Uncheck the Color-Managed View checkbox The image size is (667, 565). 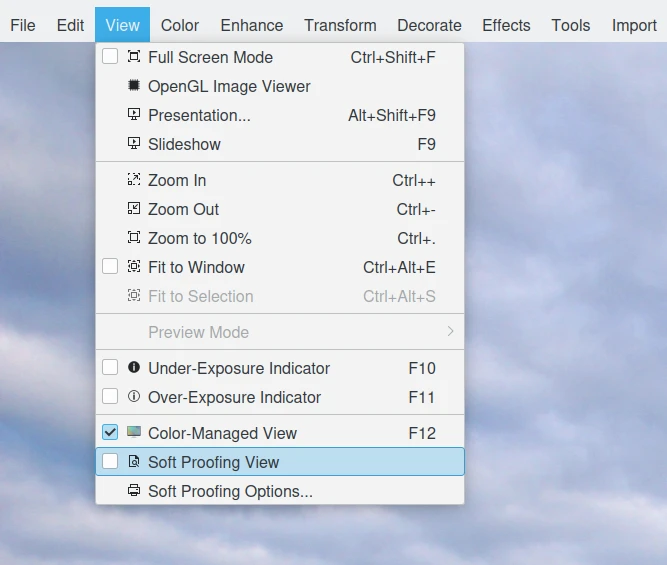pos(110,433)
